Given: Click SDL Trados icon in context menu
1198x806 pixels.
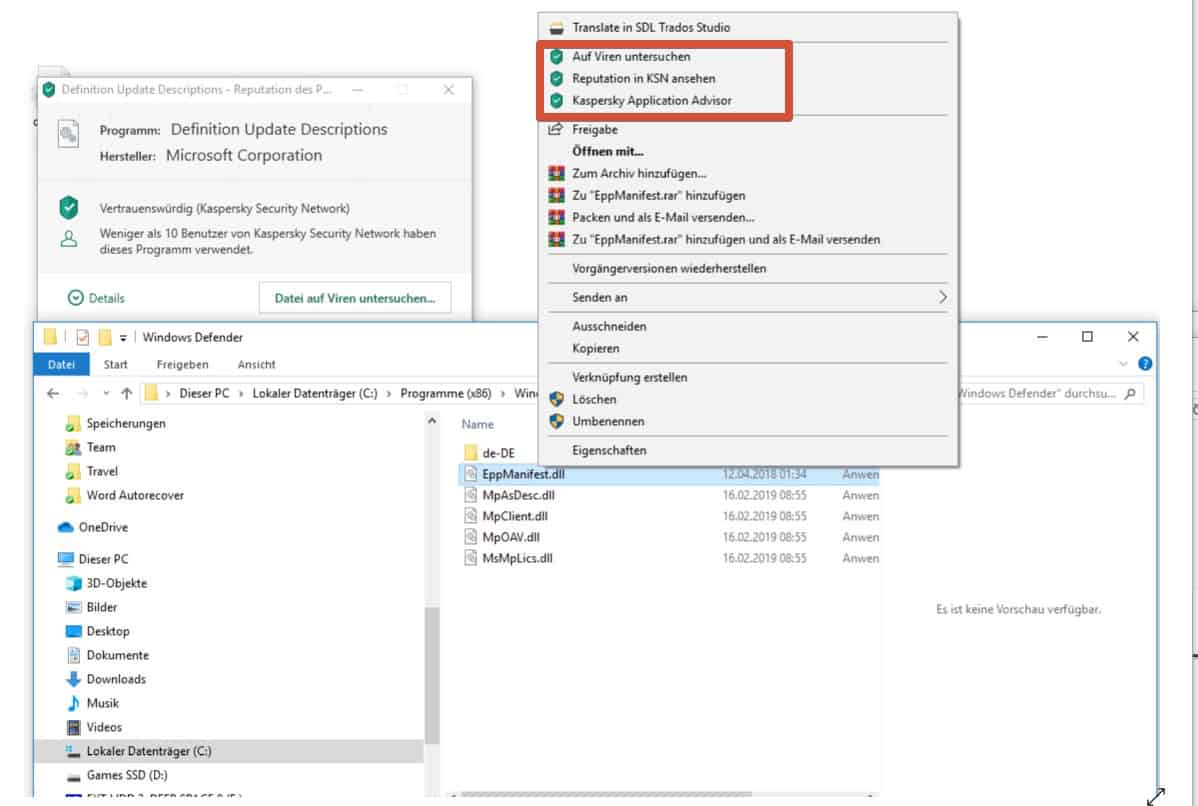Looking at the screenshot, I should (556, 28).
